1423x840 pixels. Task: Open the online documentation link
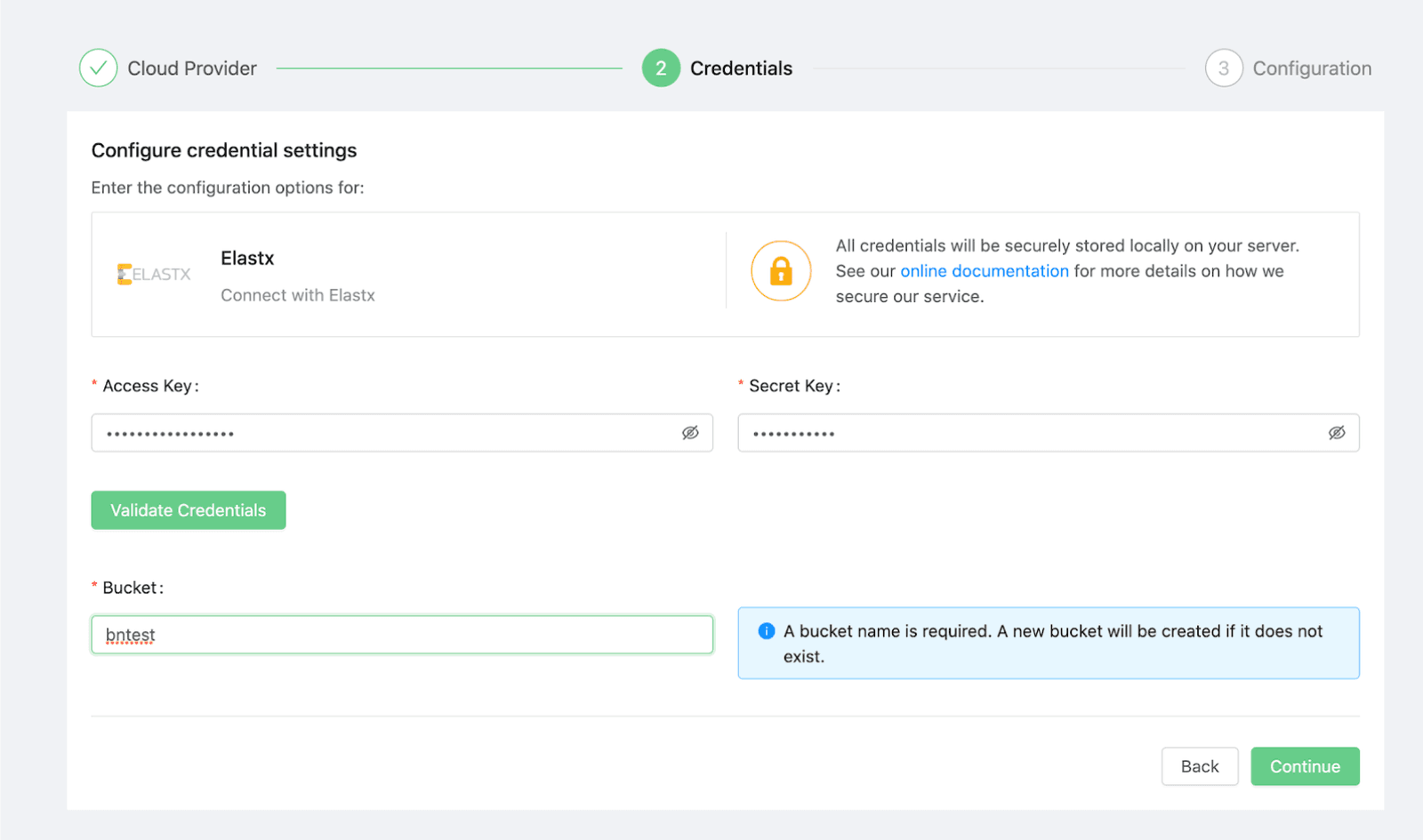pyautogui.click(x=985, y=271)
